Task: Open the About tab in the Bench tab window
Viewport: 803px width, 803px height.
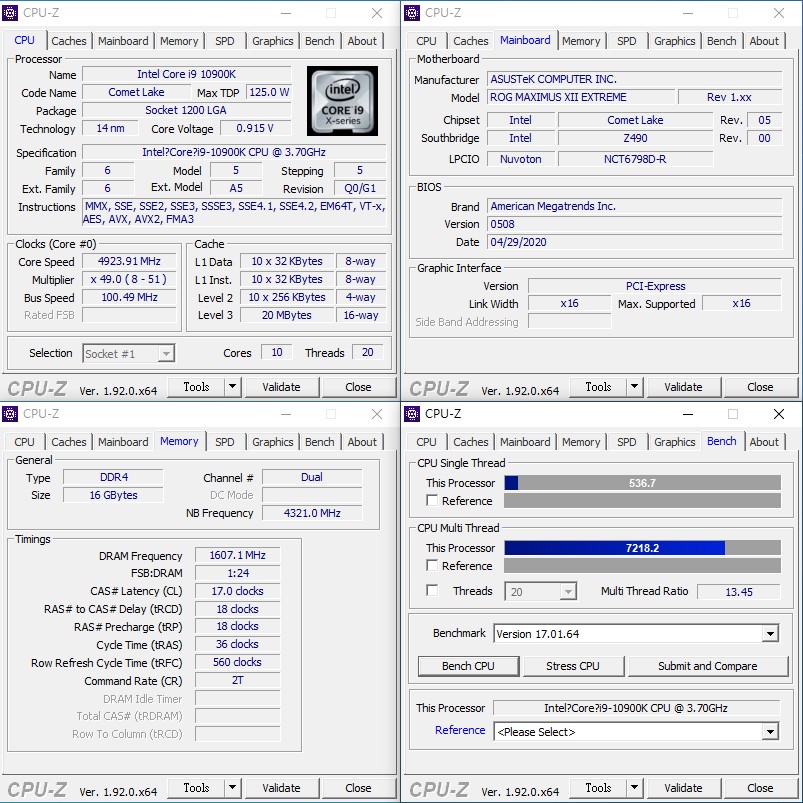Action: point(764,442)
